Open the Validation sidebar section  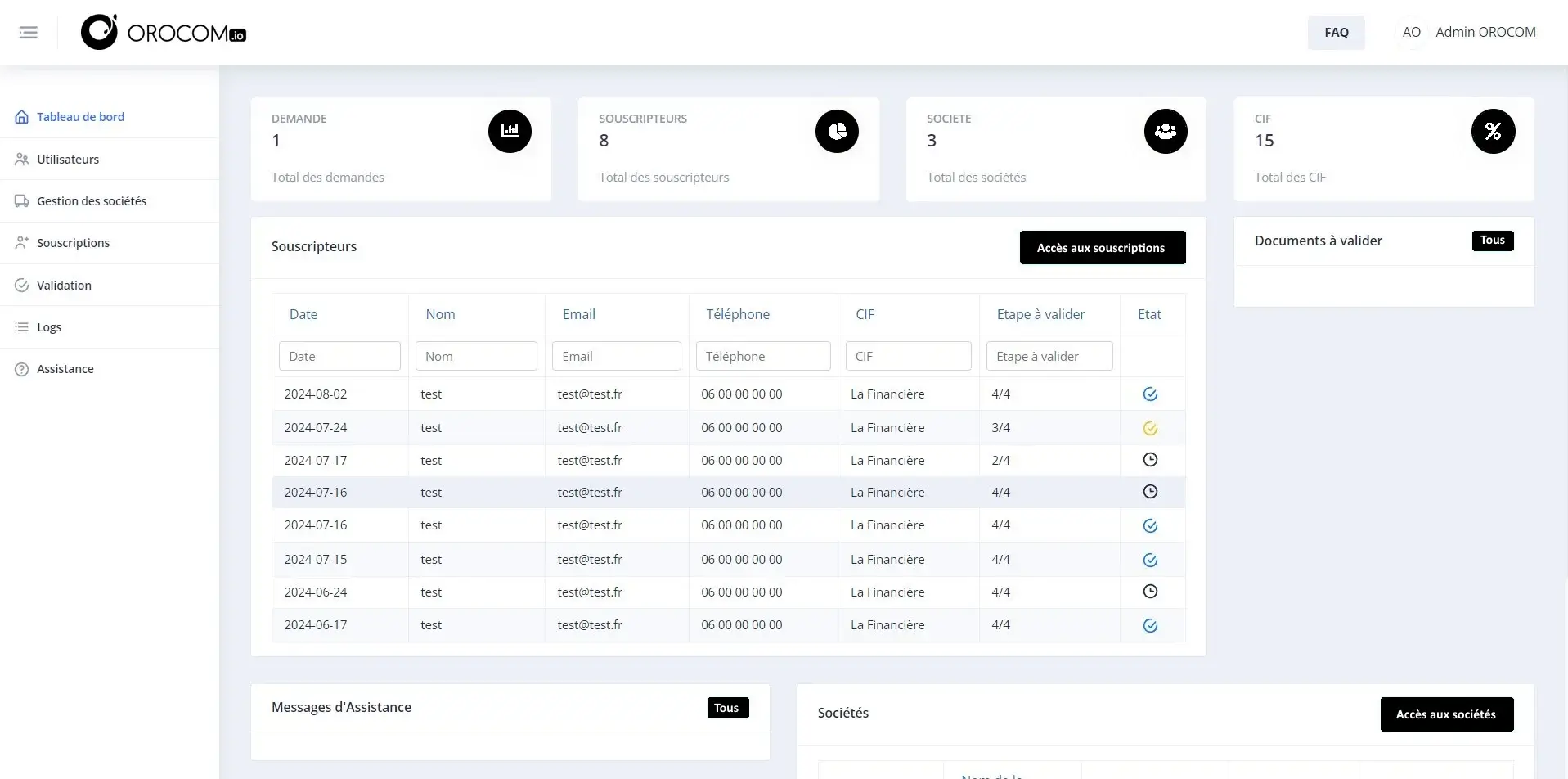click(x=64, y=286)
